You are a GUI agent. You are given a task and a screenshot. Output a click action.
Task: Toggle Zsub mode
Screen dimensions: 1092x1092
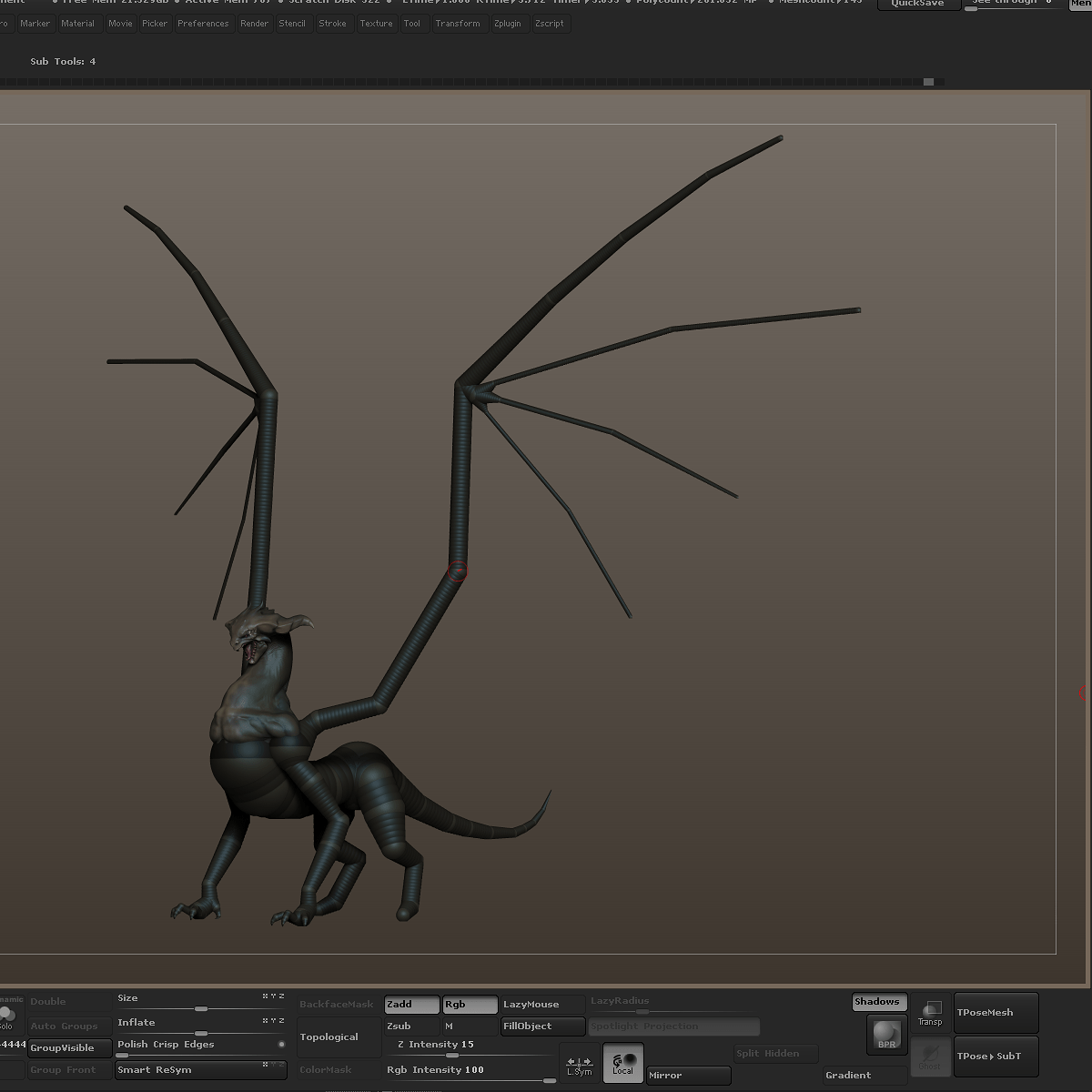pyautogui.click(x=411, y=1026)
